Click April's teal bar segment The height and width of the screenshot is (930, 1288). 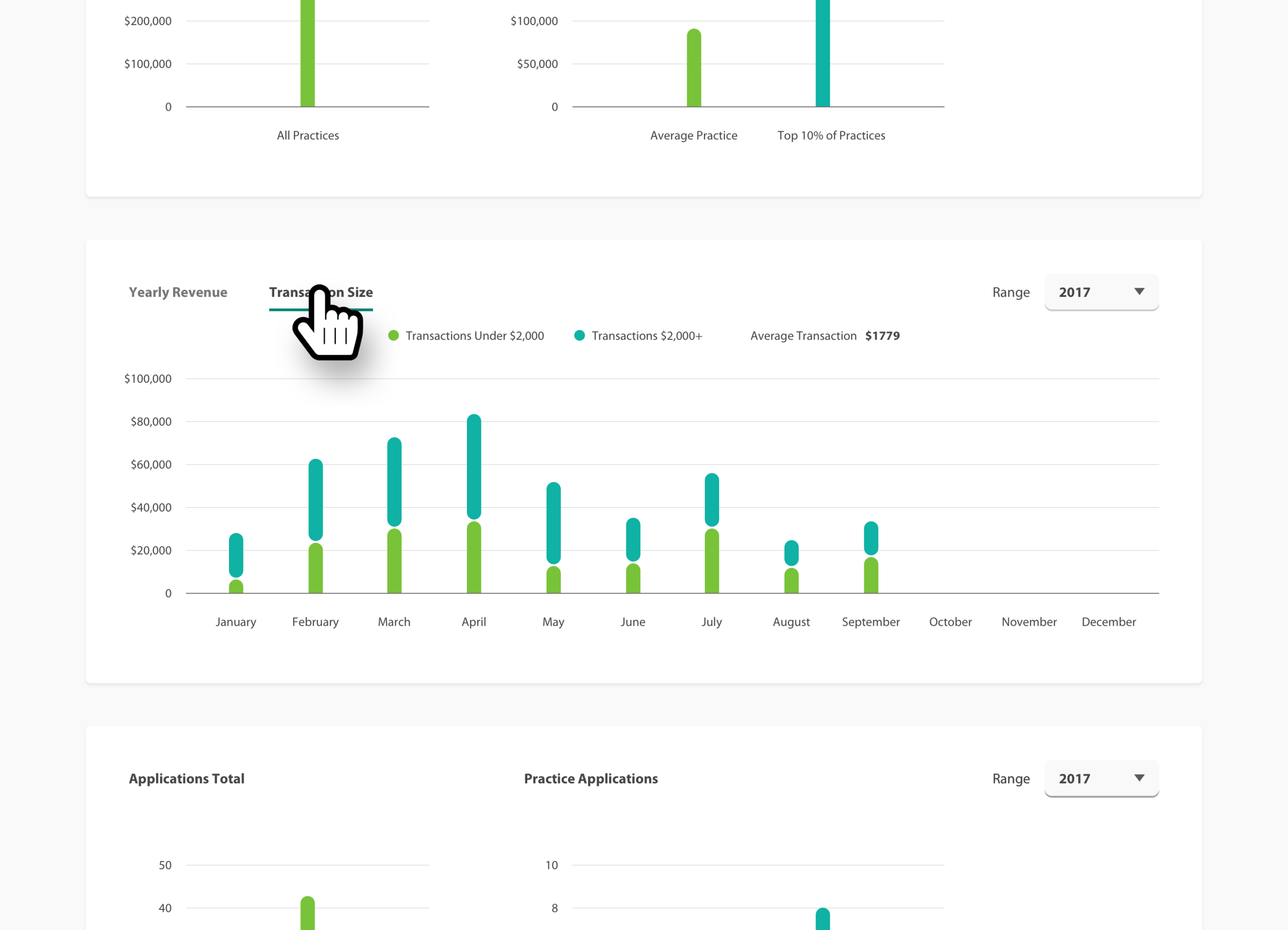click(473, 467)
